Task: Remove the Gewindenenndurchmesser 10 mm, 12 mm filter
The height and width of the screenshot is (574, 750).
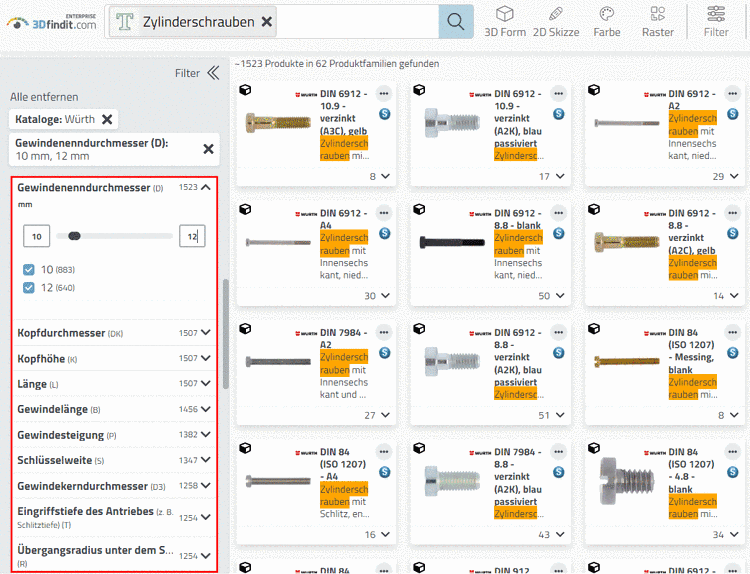Action: tap(208, 149)
